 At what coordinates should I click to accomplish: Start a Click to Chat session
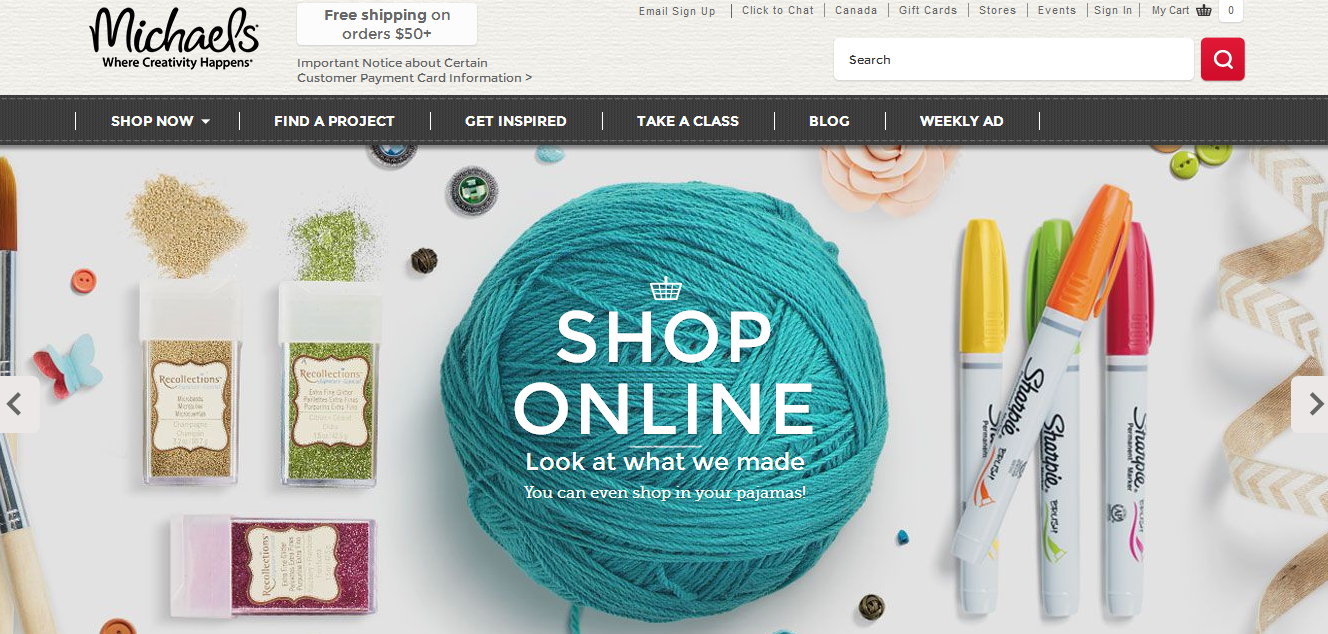pyautogui.click(x=778, y=10)
